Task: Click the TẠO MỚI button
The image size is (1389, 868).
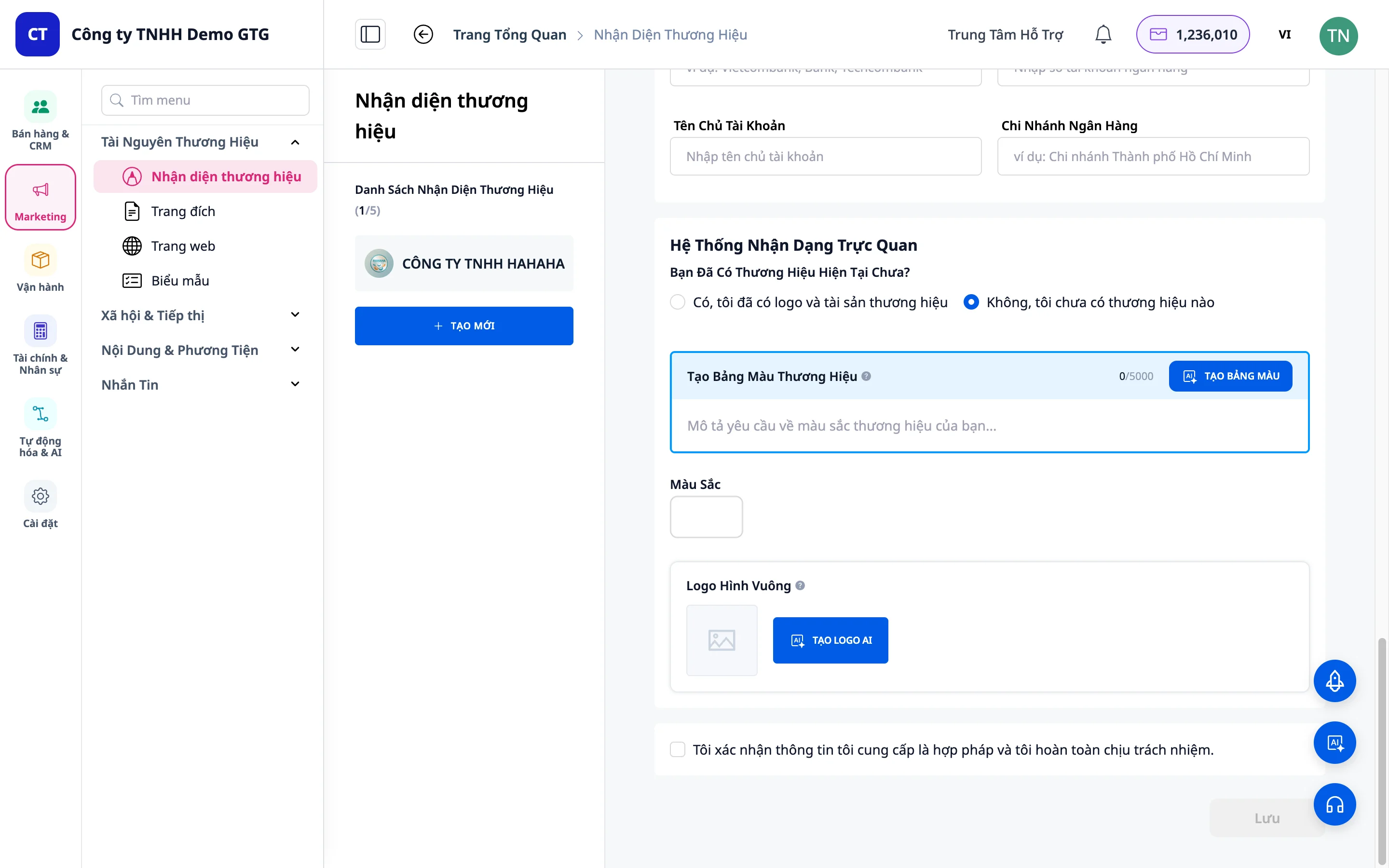Action: pos(464,325)
